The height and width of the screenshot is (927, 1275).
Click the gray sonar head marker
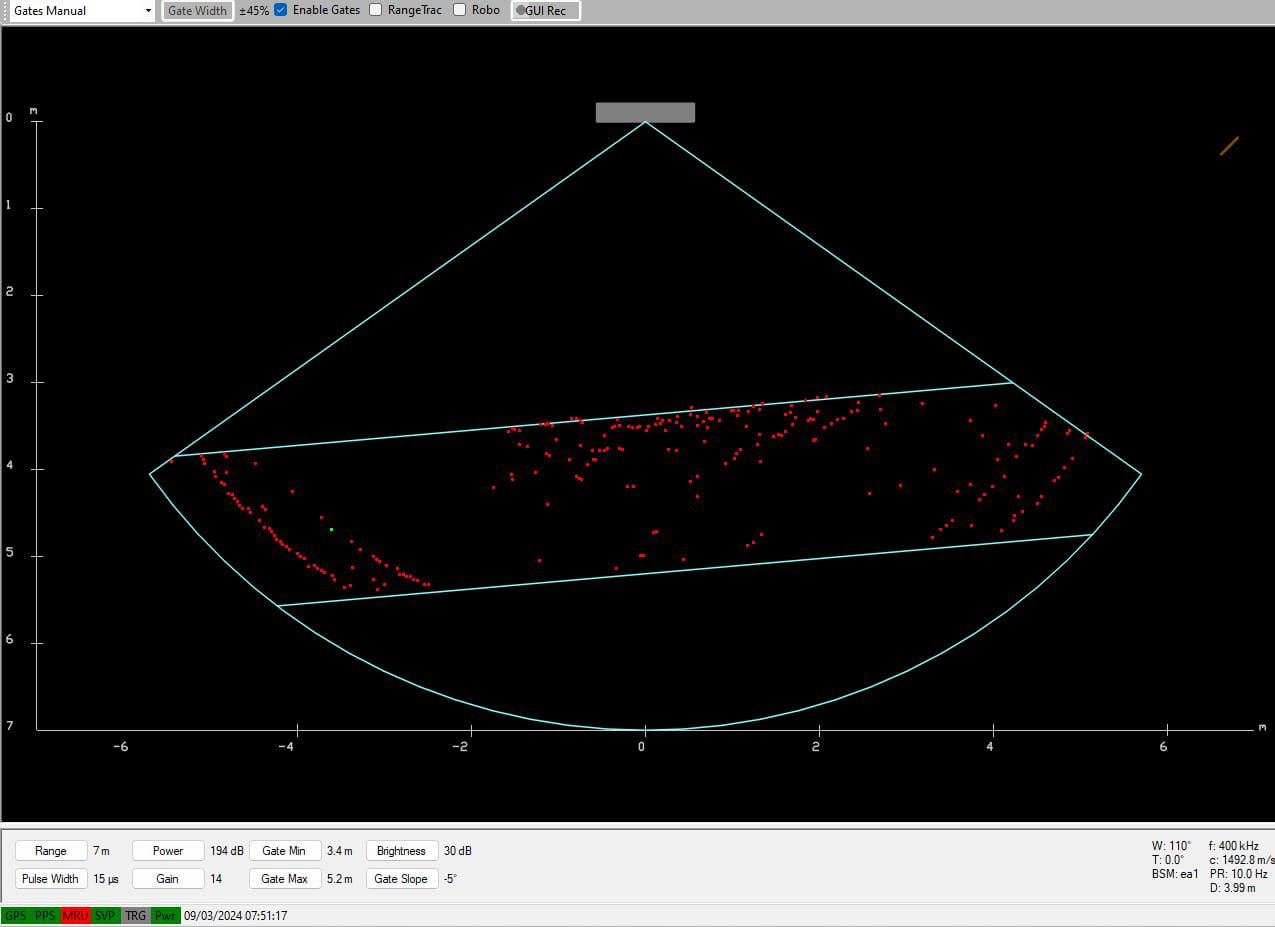(645, 112)
